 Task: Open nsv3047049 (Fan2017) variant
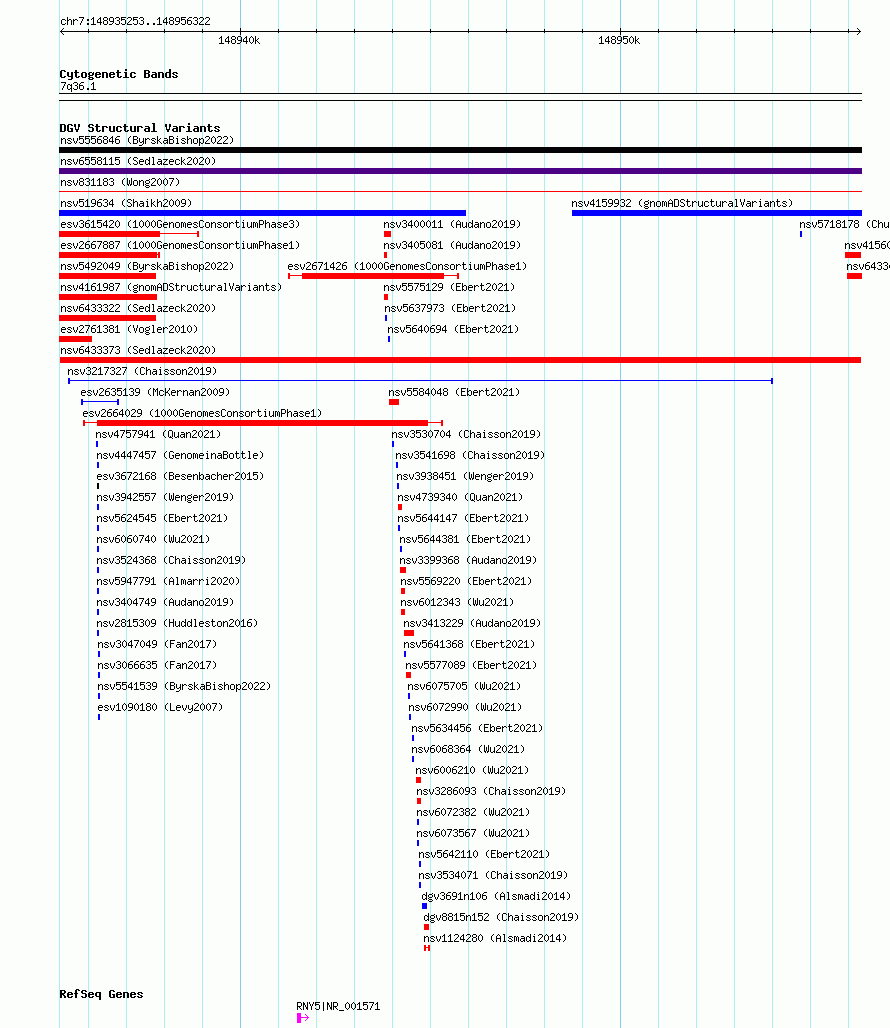(x=157, y=644)
